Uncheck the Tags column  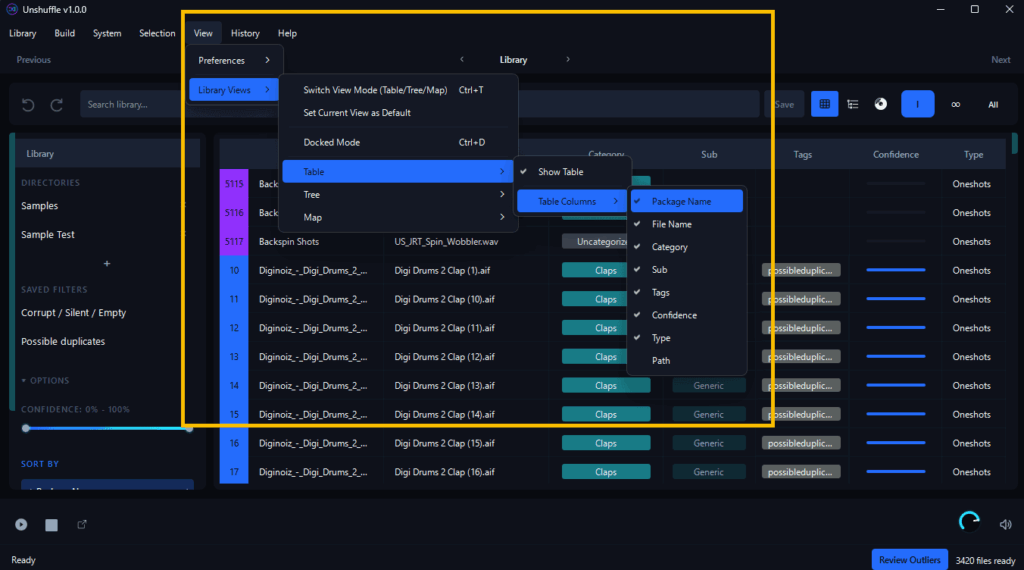687,293
